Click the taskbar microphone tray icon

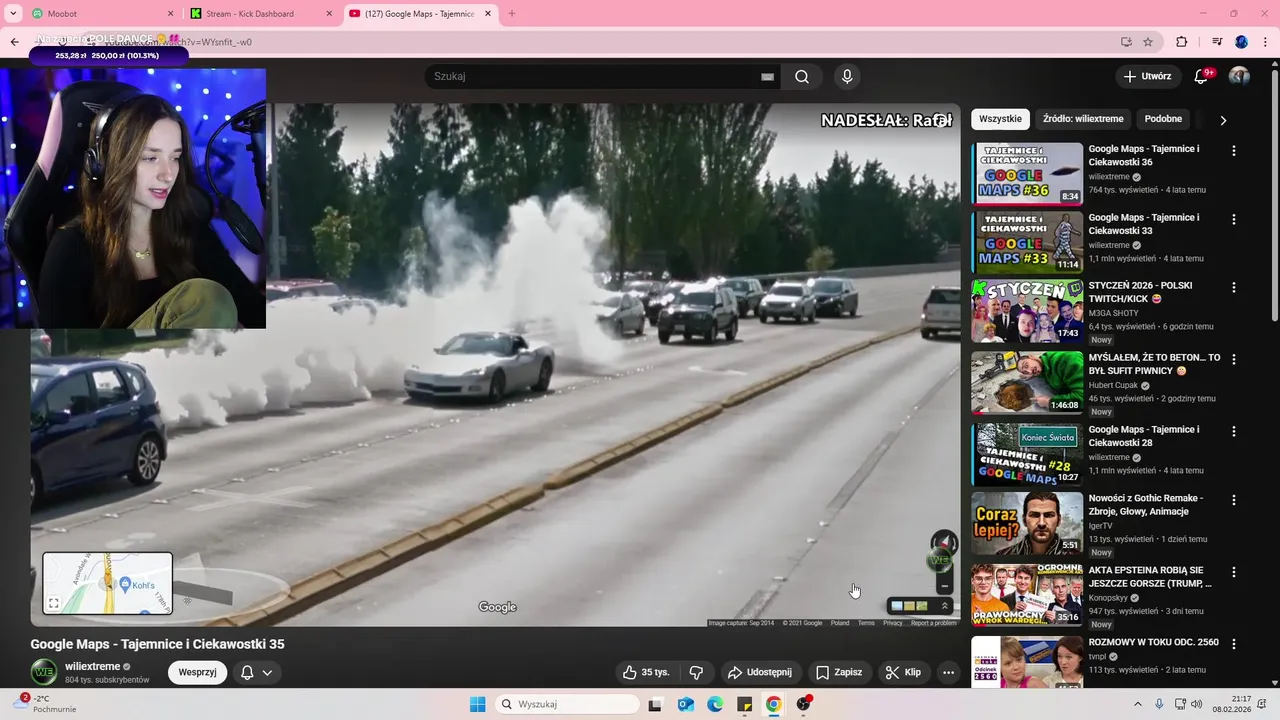[x=1159, y=704]
